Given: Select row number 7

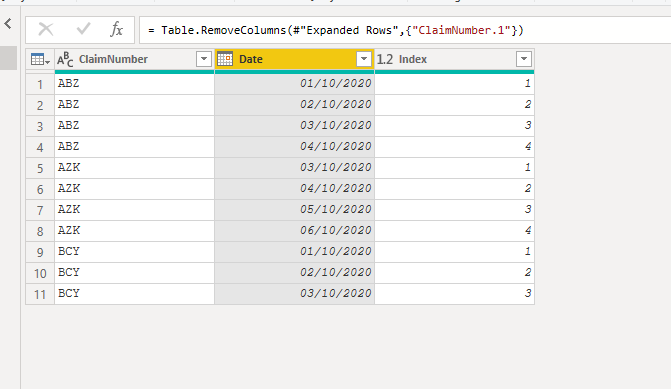Looking at the screenshot, I should point(40,210).
